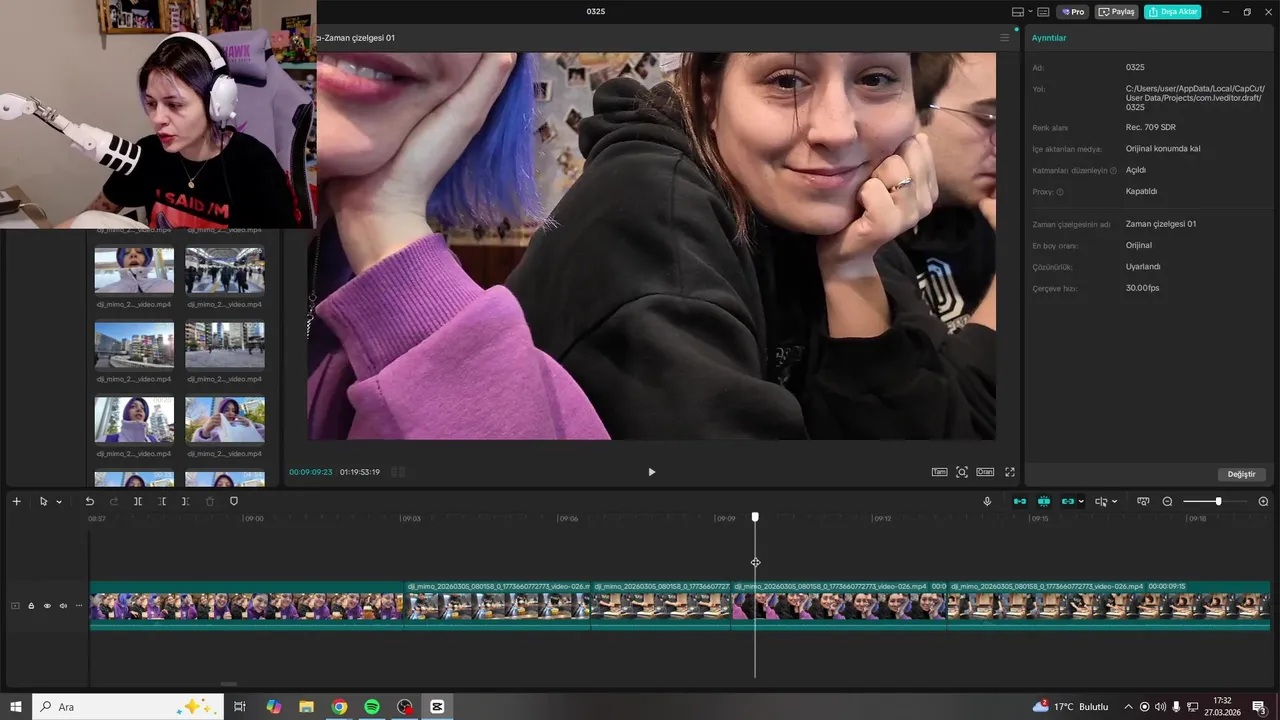Click the Proxy info icon

[x=1060, y=192]
